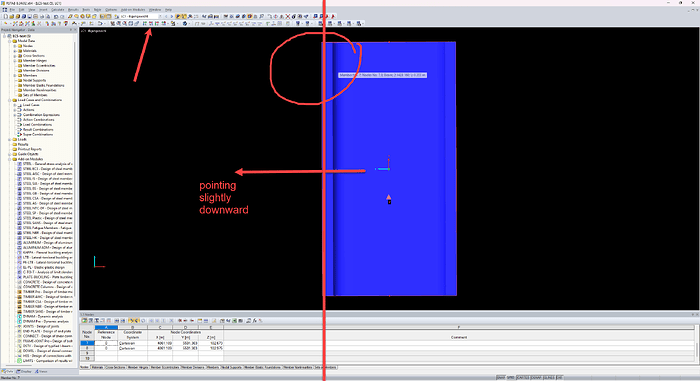Switch to navigator Display tab

(x=25, y=372)
